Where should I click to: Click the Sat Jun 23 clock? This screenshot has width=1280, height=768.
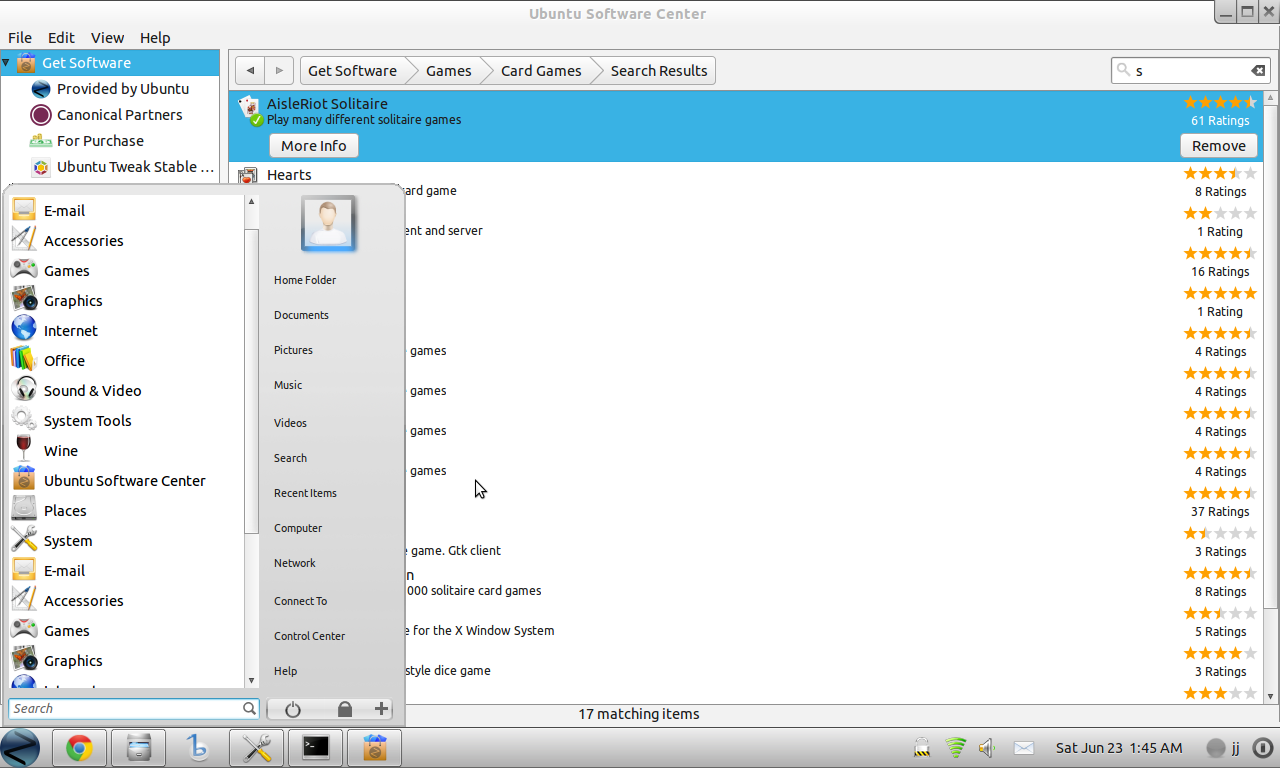click(x=1119, y=748)
